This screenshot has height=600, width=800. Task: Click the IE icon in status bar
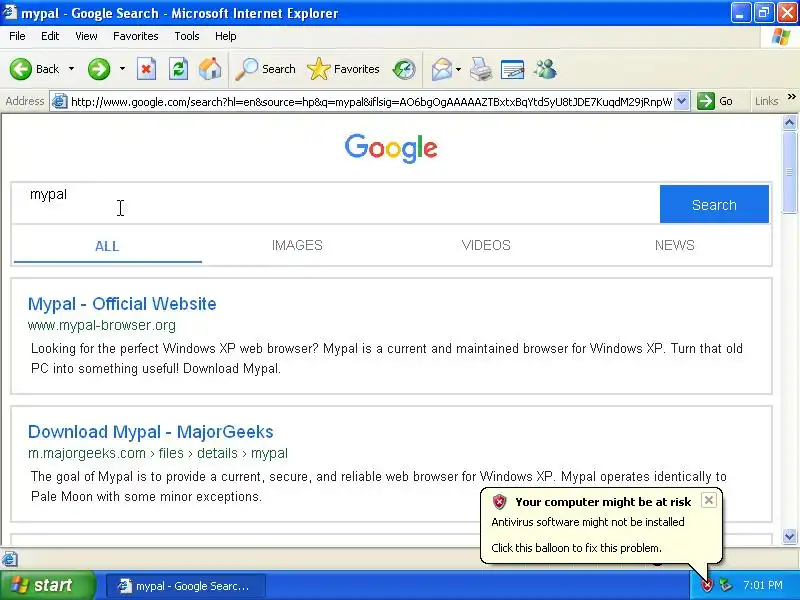click(x=10, y=559)
